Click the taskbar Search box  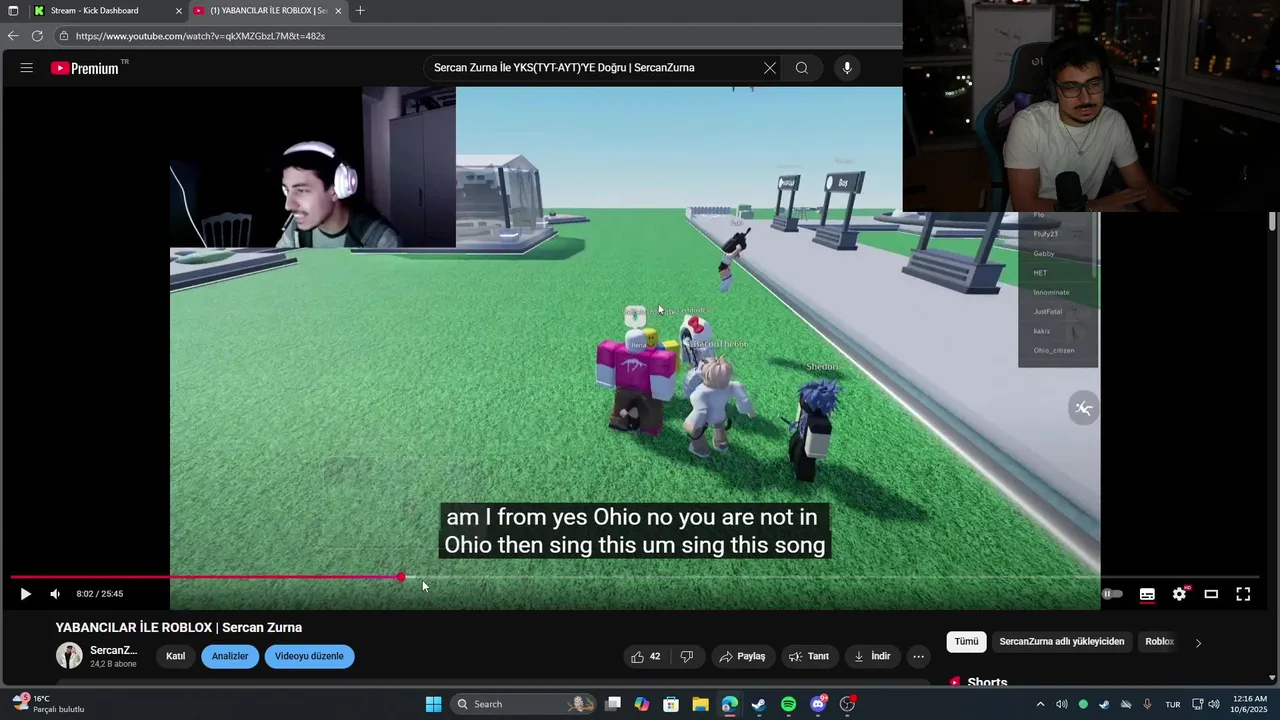pyautogui.click(x=523, y=704)
